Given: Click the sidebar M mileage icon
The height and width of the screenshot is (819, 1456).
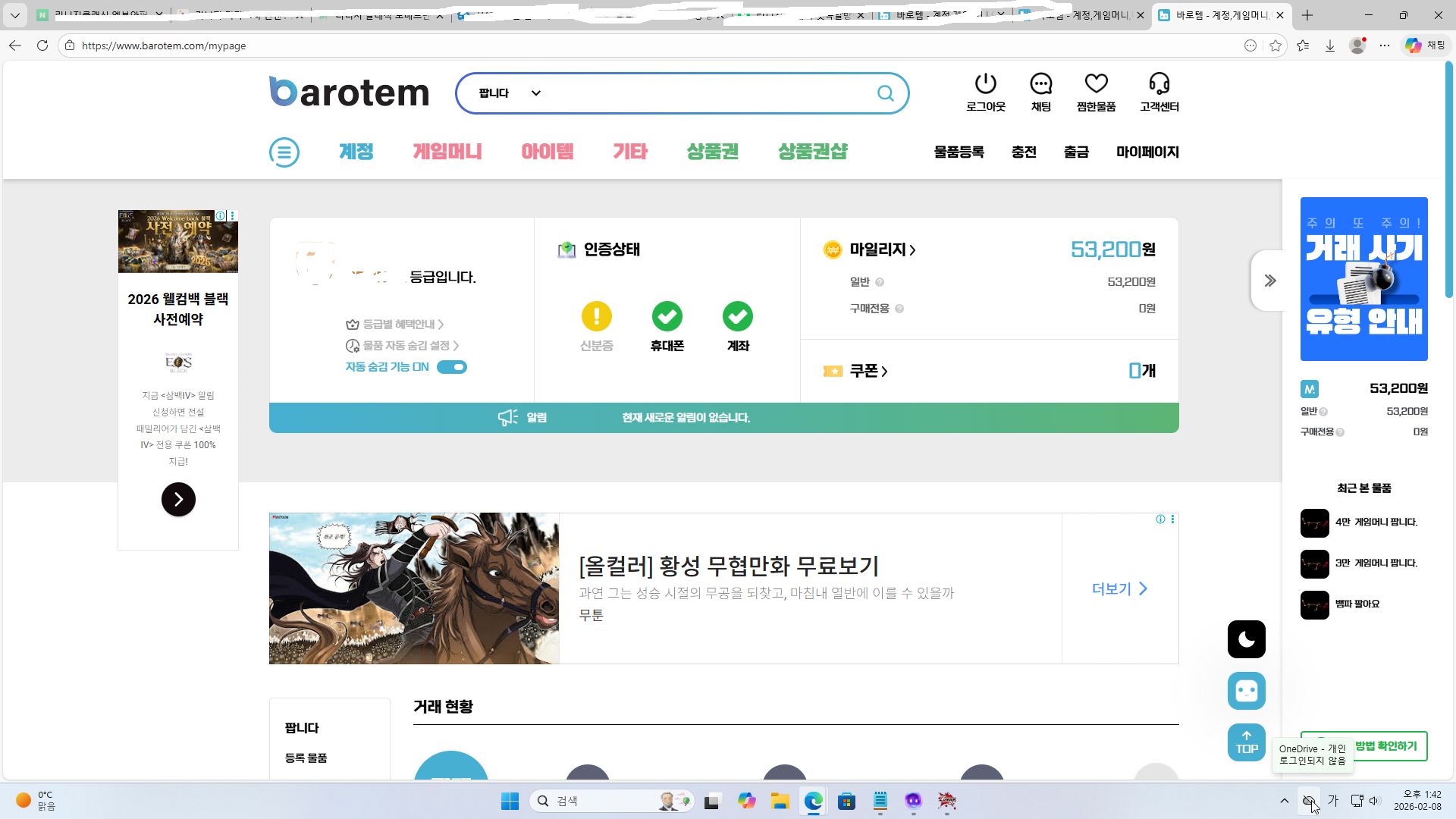Looking at the screenshot, I should [1310, 389].
